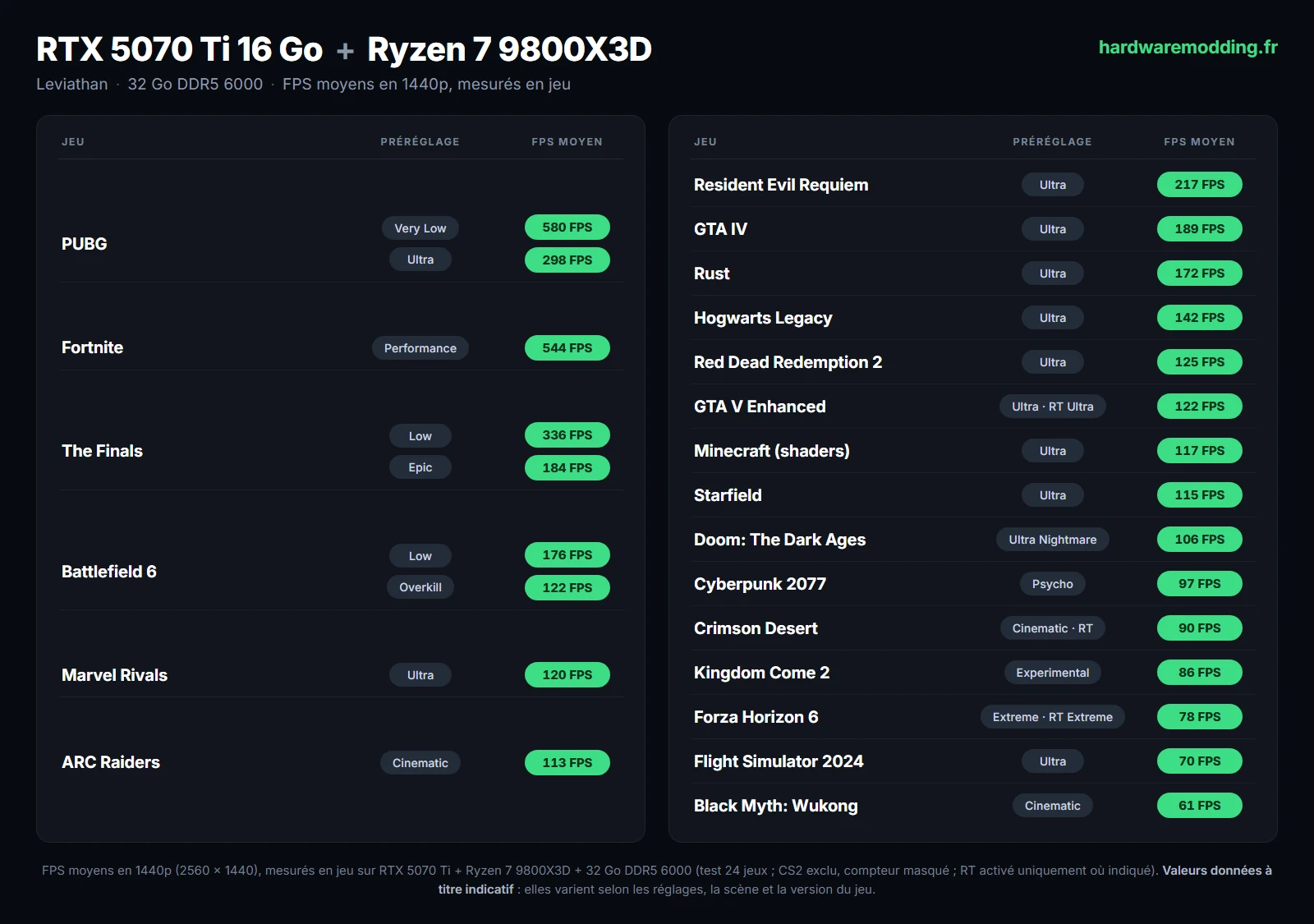The height and width of the screenshot is (924, 1314).
Task: Click the Starfield row title
Action: [x=728, y=495]
